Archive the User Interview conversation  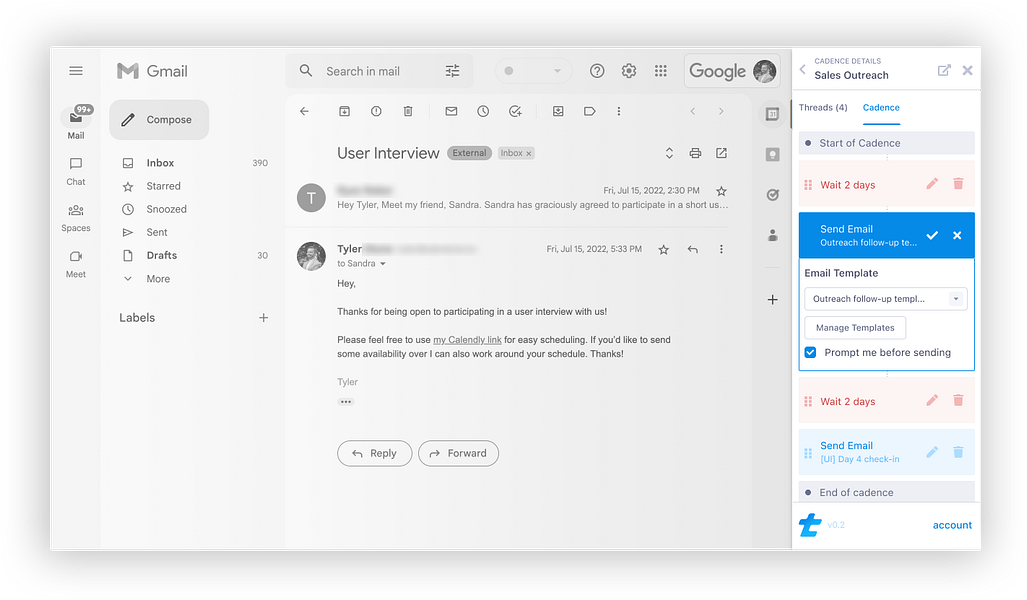(x=344, y=111)
